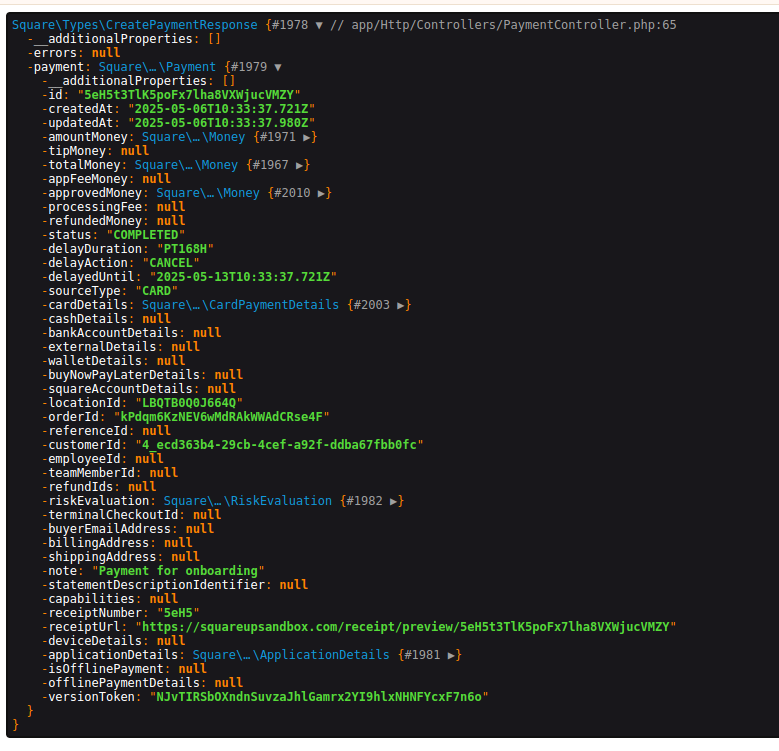Select the payment id value string
Viewport: 779px width, 751px height.
pos(189,95)
